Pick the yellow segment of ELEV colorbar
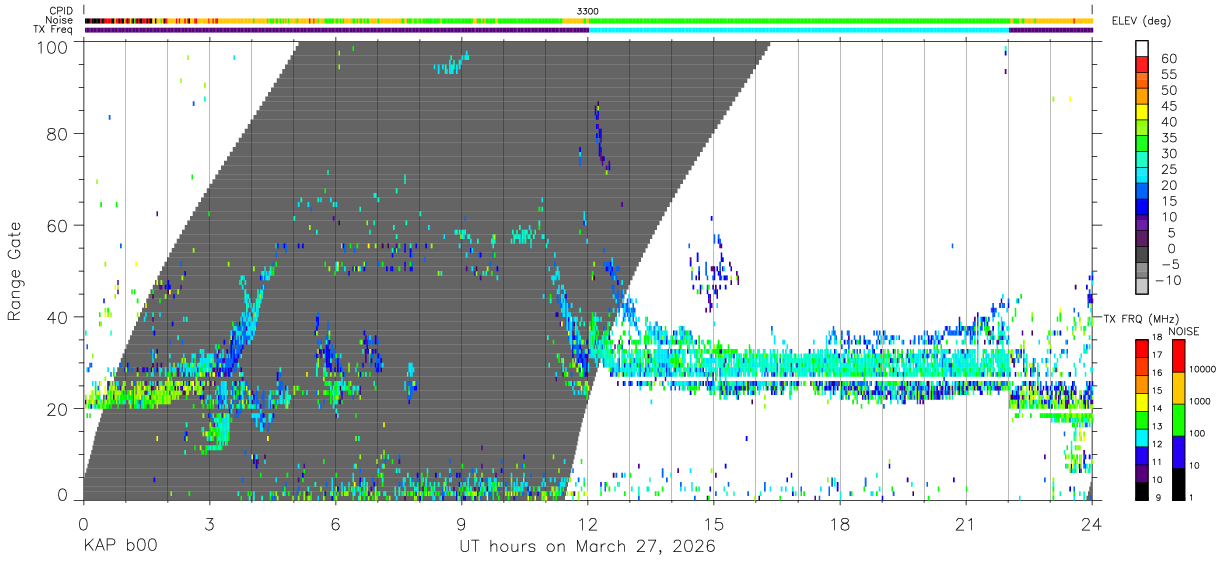Screen dimensions: 1228x567 coord(1142,112)
